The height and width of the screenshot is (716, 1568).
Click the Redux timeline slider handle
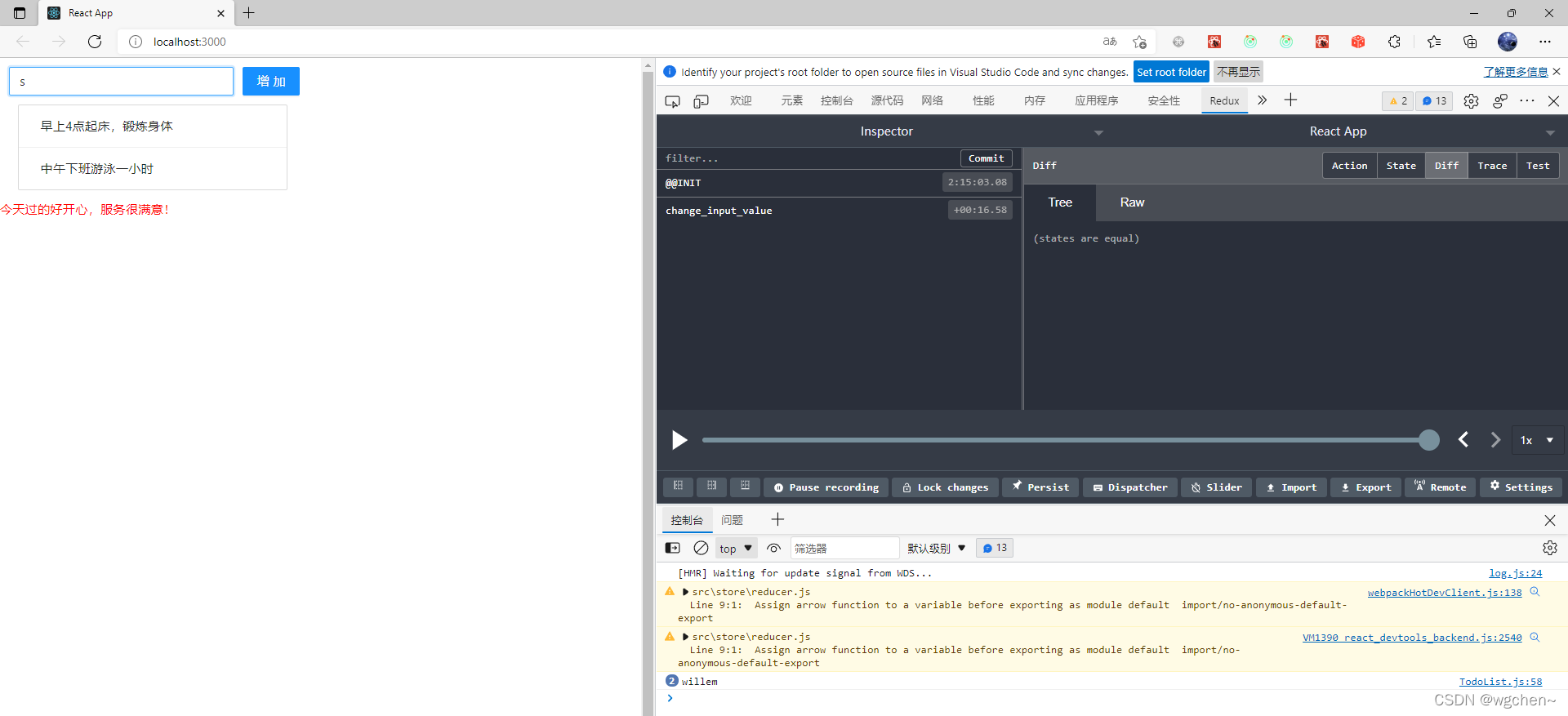1429,440
